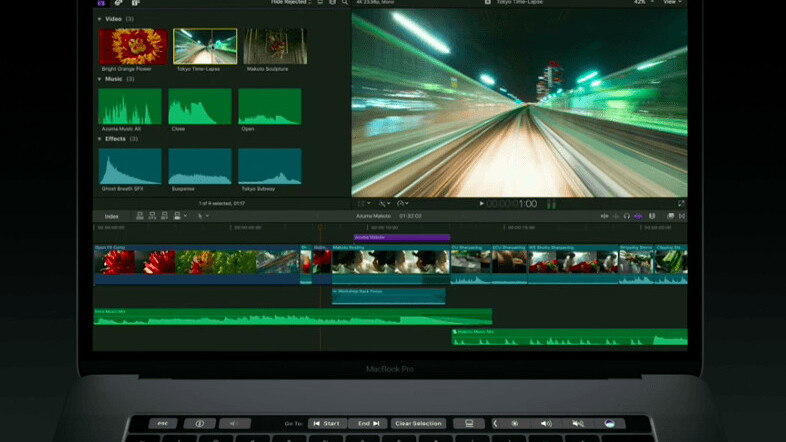Screen dimensions: 786x442
Task: Collapse the Video section disclosure triangle
Action: (100, 19)
